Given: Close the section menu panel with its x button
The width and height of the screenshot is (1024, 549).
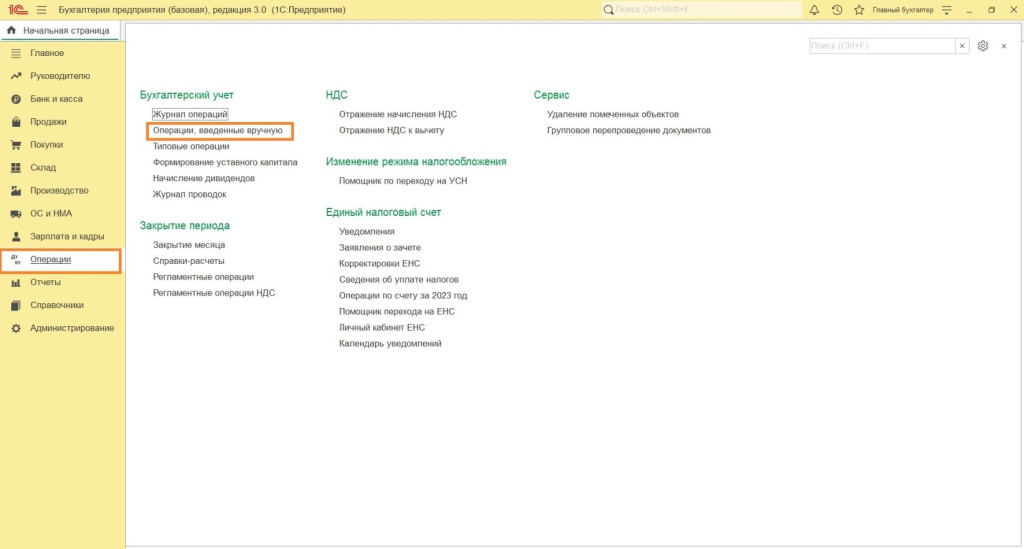Looking at the screenshot, I should [x=1004, y=46].
